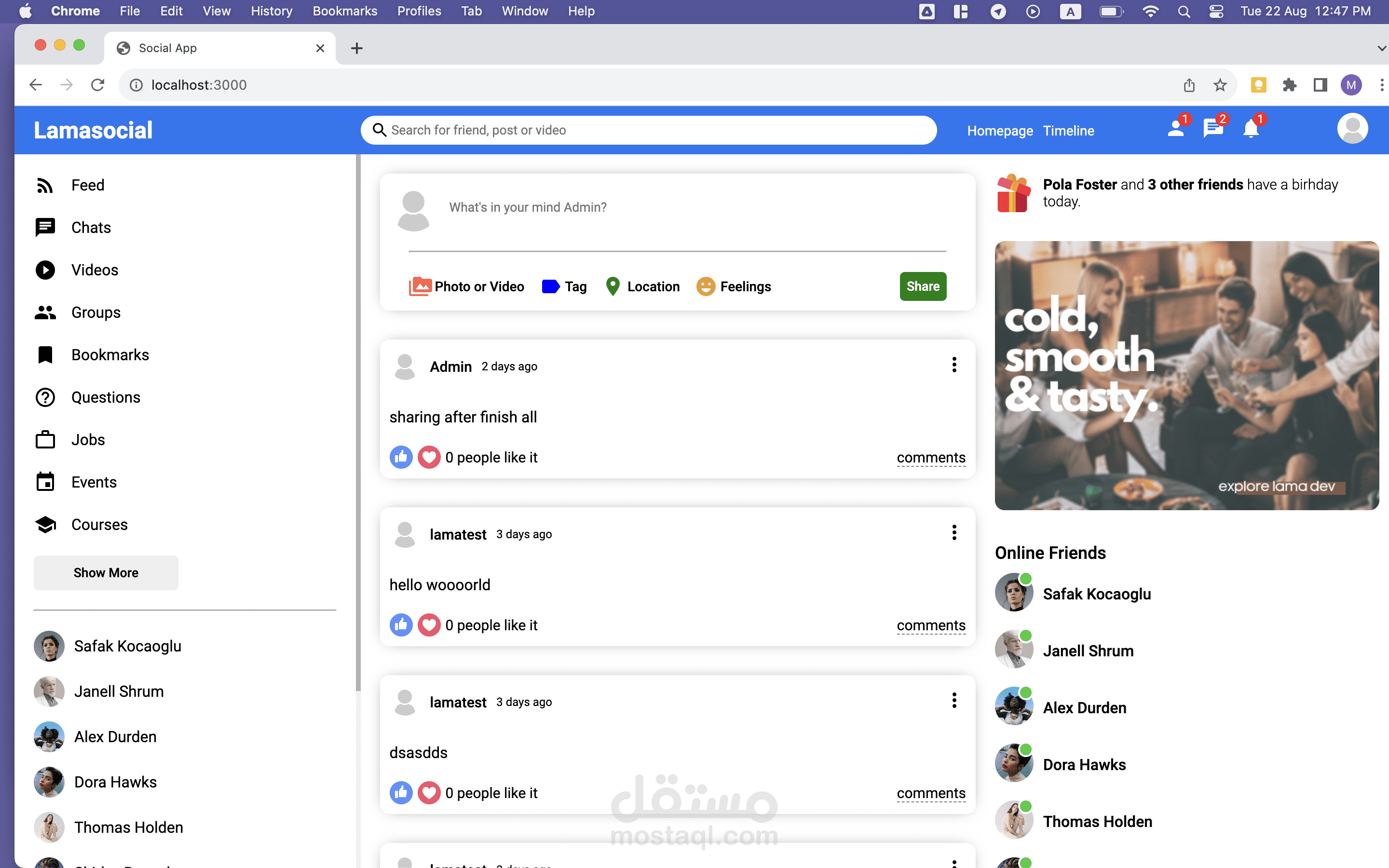Heart Admin's 'sharing after finish all' post

tap(429, 458)
